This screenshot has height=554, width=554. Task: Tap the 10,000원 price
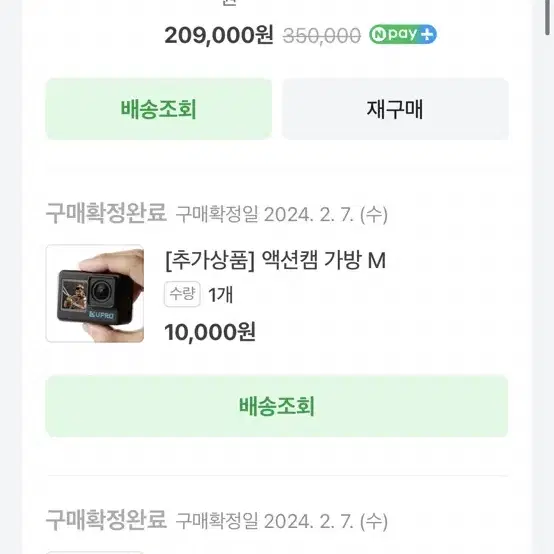point(210,332)
